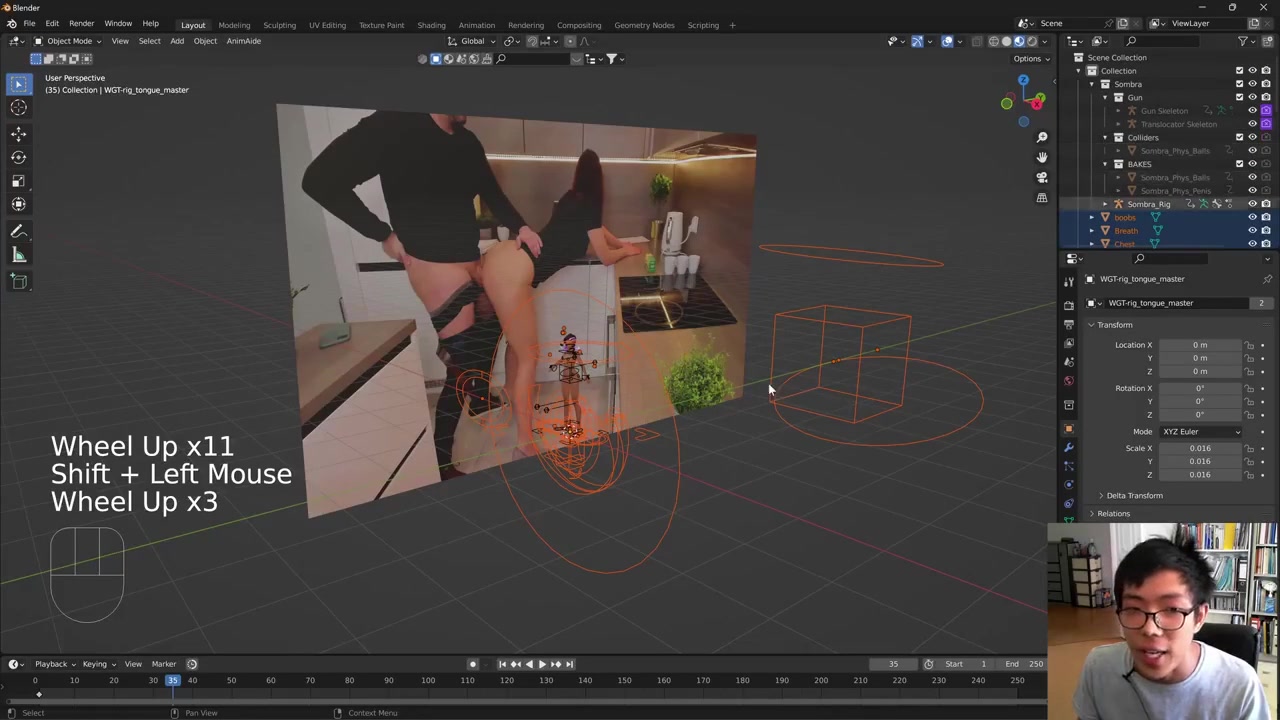Image resolution: width=1280 pixels, height=720 pixels.
Task: Activate the Move tool
Action: tap(18, 133)
